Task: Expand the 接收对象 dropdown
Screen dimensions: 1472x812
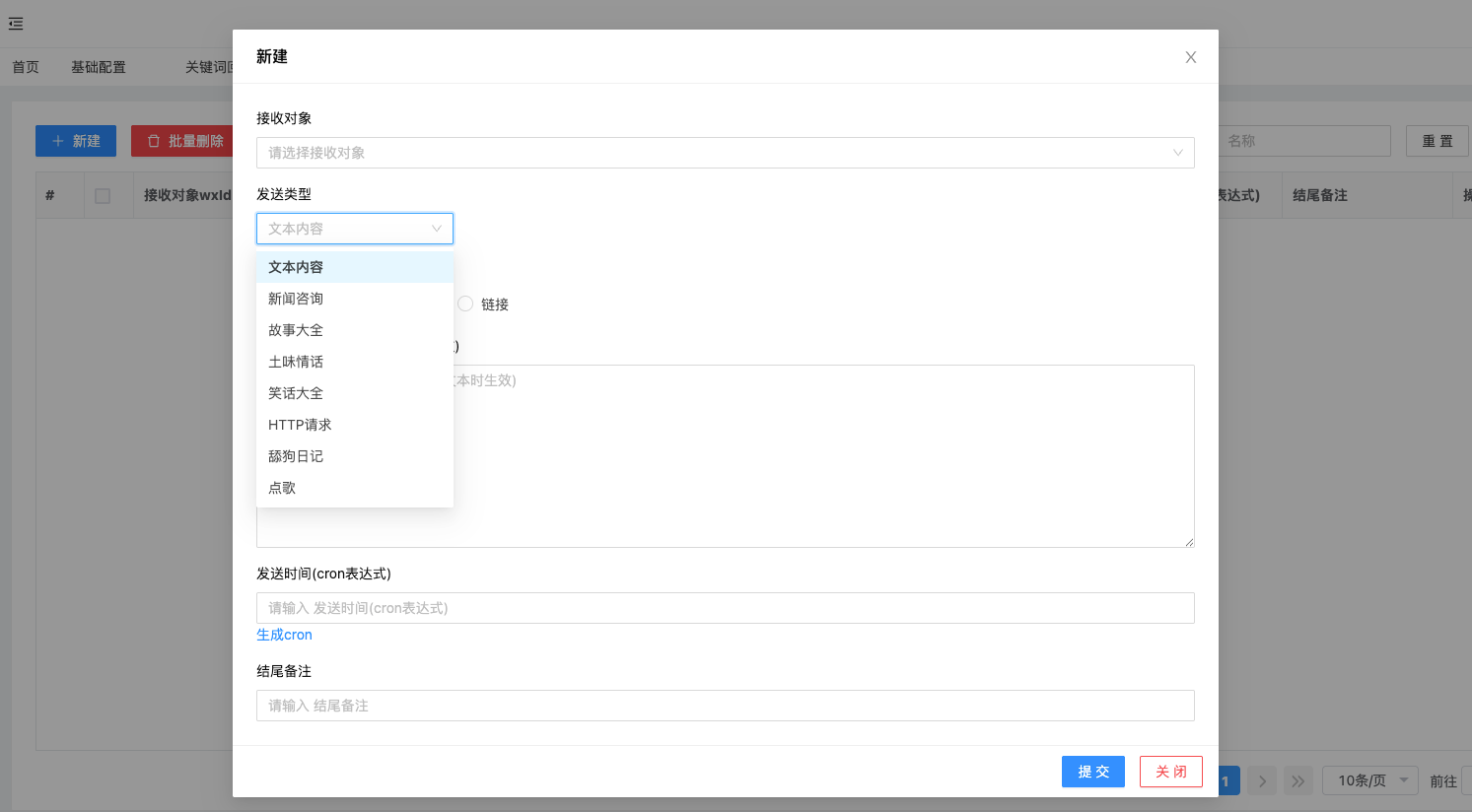Action: (725, 153)
